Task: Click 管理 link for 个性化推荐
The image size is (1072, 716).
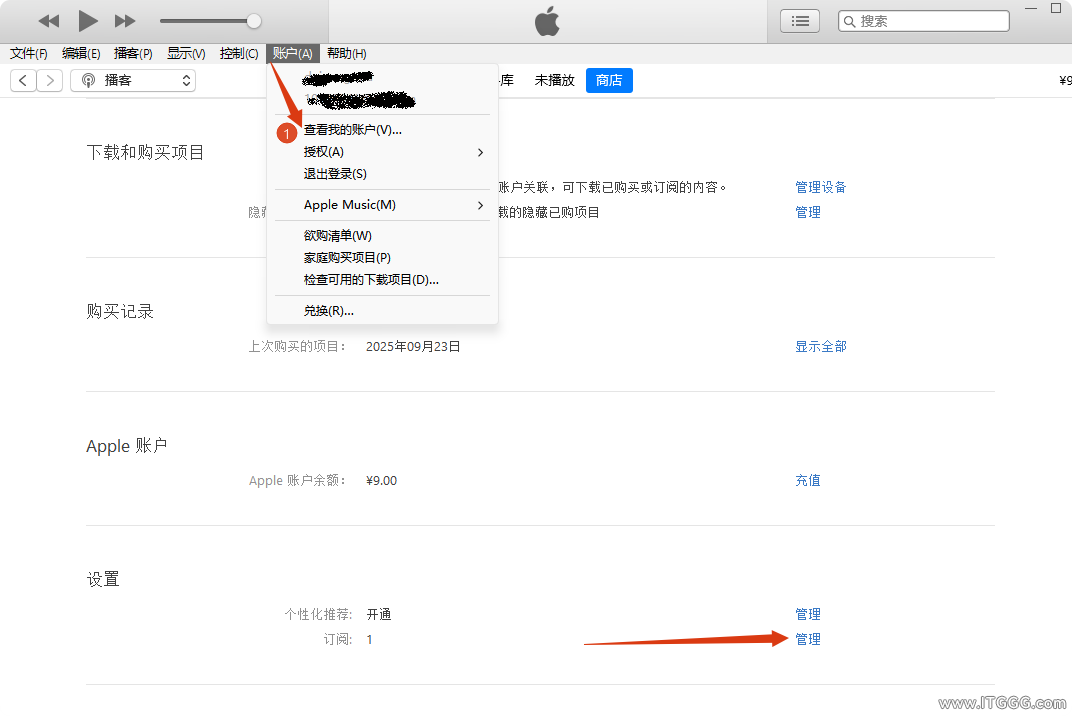Action: tap(807, 615)
